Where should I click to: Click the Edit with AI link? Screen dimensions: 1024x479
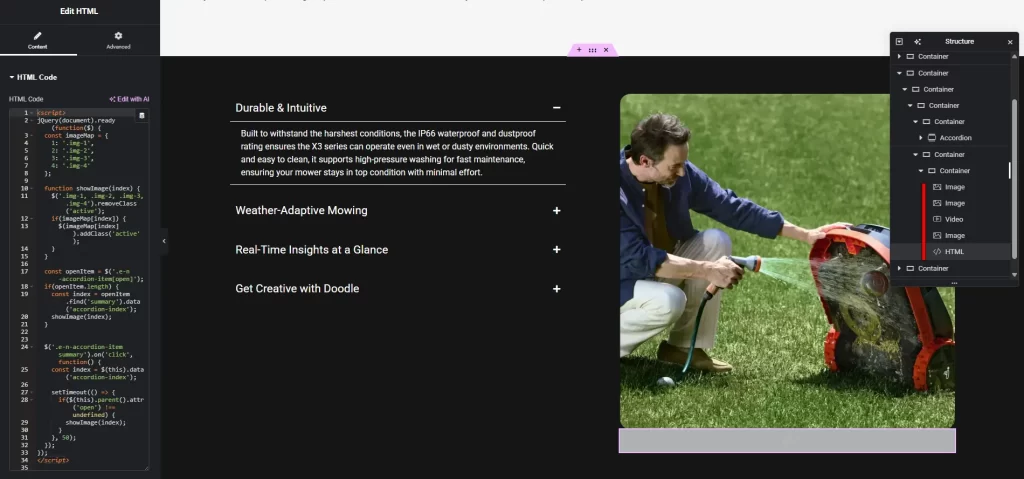pyautogui.click(x=129, y=99)
